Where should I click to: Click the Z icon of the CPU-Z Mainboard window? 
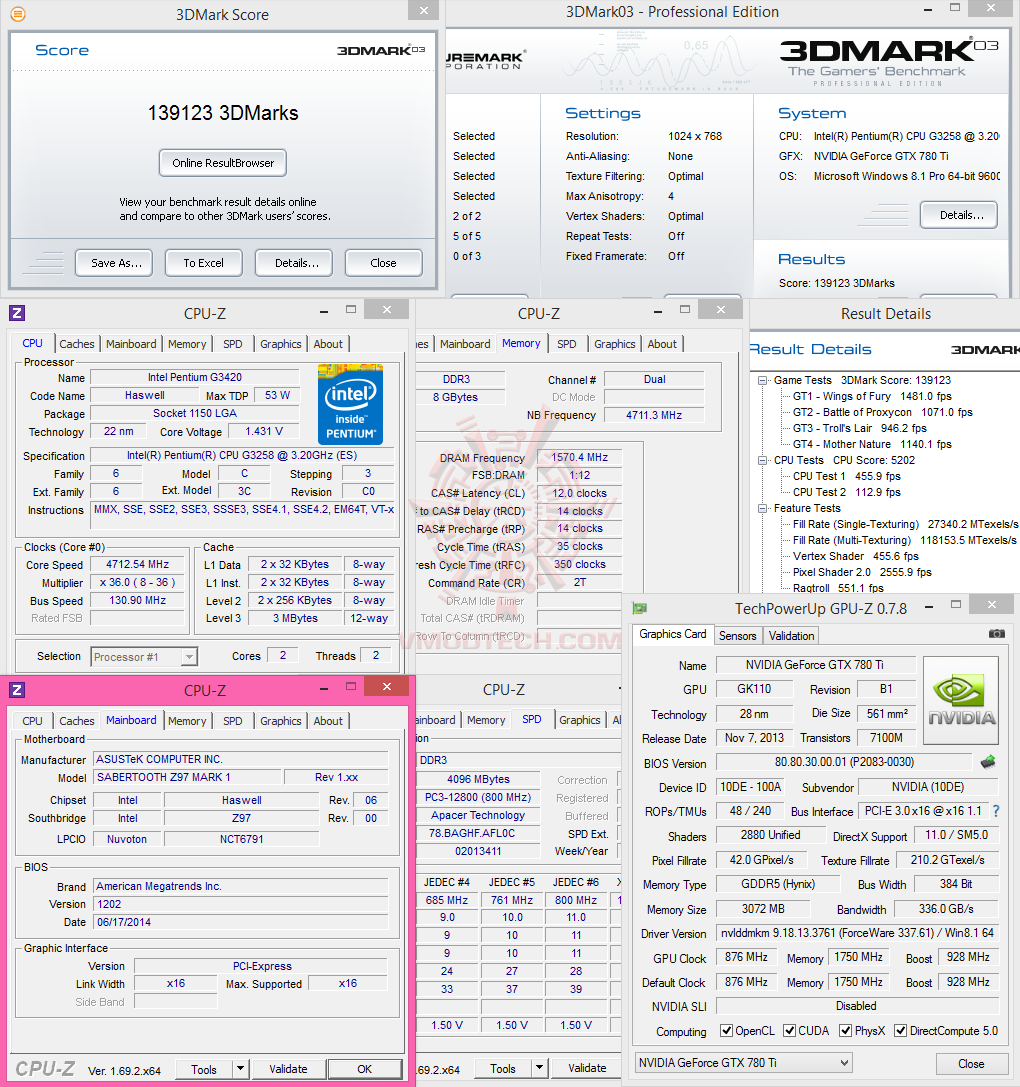point(17,690)
